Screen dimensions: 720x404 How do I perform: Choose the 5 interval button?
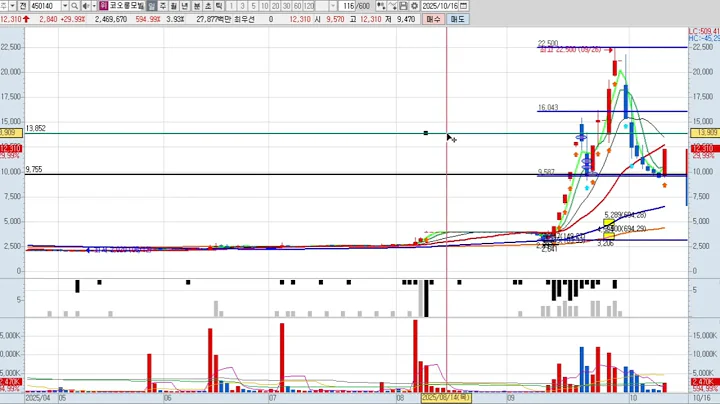pyautogui.click(x=253, y=6)
